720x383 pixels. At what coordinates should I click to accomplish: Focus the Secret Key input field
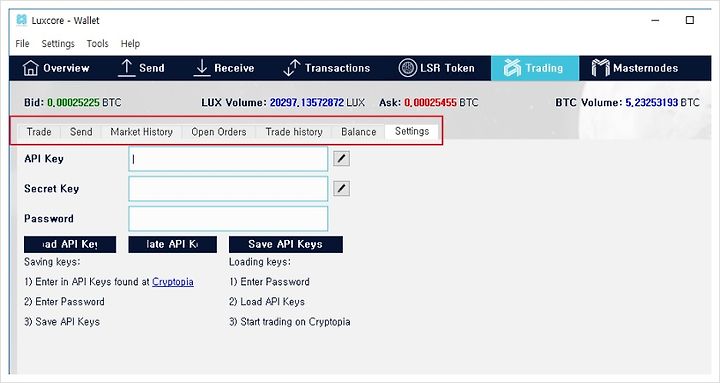pos(228,189)
